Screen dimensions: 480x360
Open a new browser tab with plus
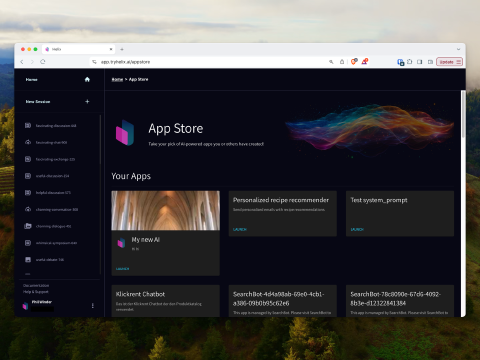coord(122,49)
